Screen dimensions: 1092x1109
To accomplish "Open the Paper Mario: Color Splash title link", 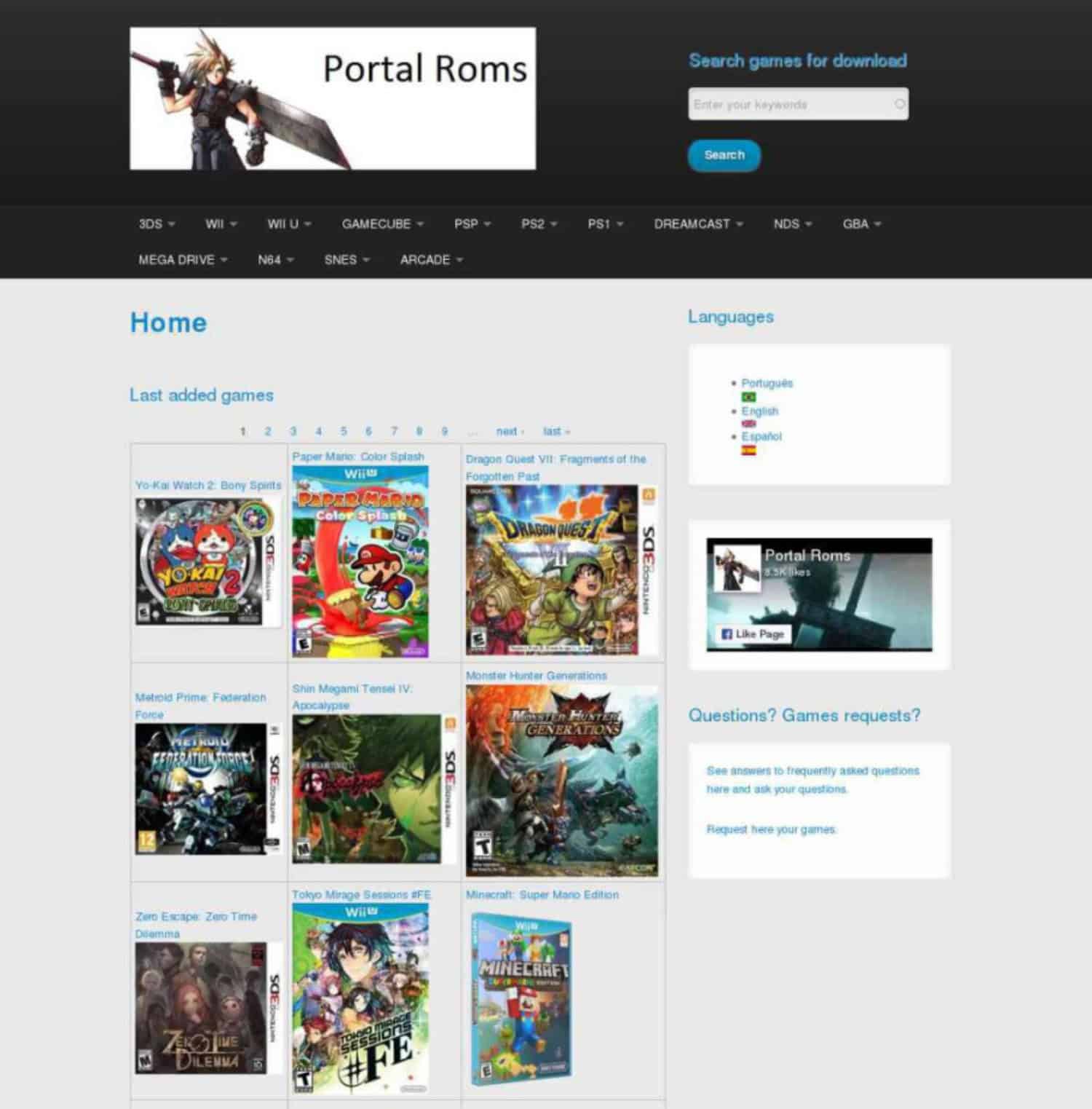I will pos(358,457).
